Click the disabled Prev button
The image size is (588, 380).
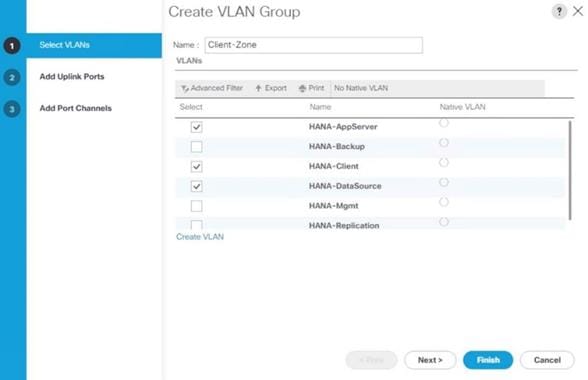pos(371,360)
